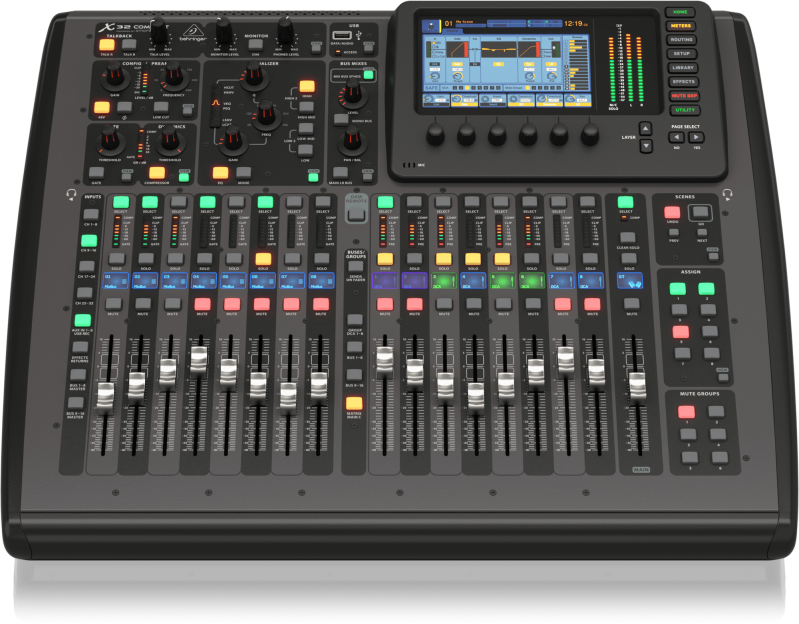
Task: Click the Phones Level knob
Action: (x=286, y=32)
